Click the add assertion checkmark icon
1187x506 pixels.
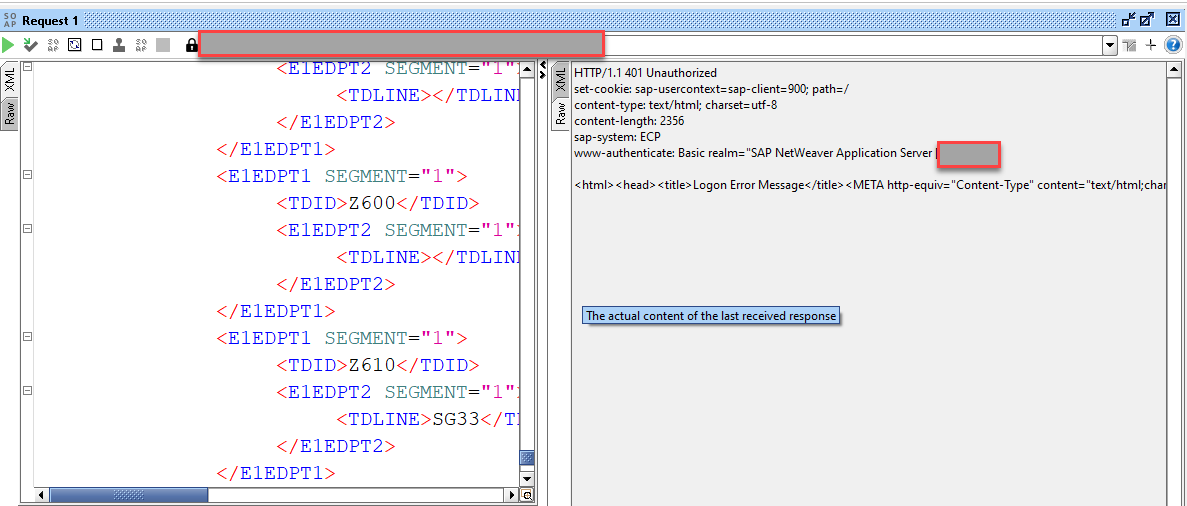tap(31, 45)
